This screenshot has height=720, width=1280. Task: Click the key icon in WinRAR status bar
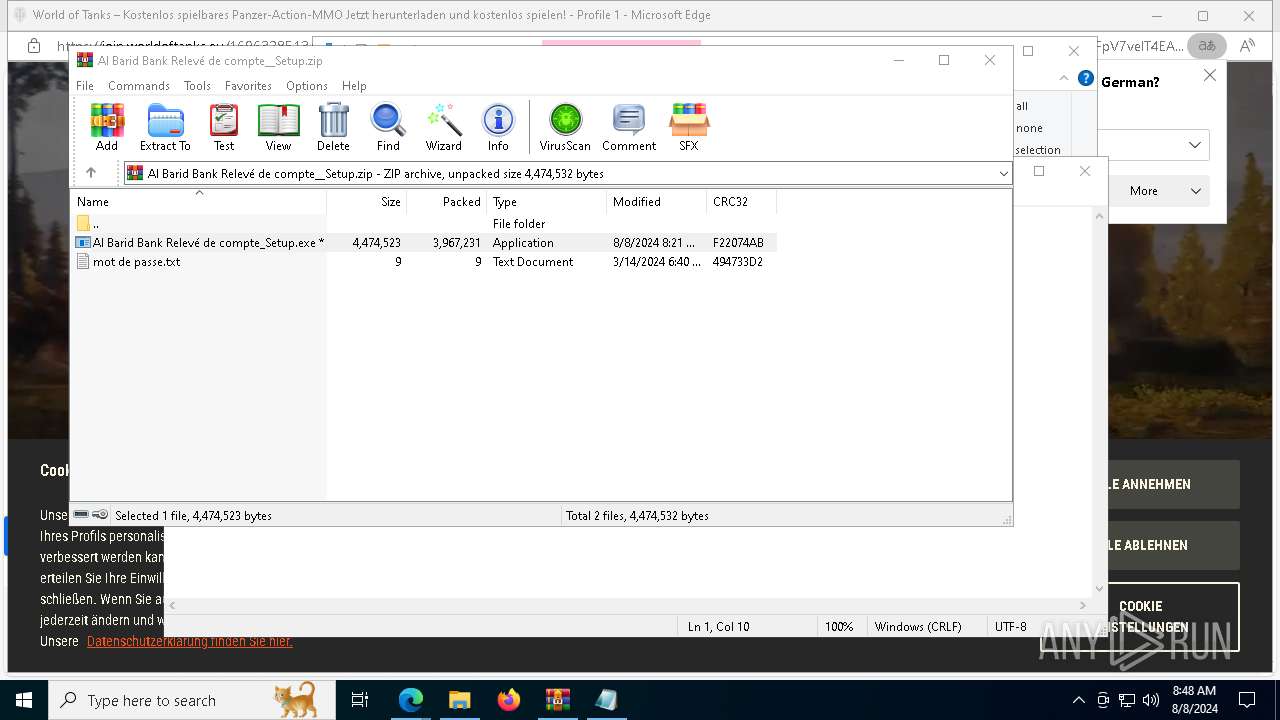click(100, 515)
